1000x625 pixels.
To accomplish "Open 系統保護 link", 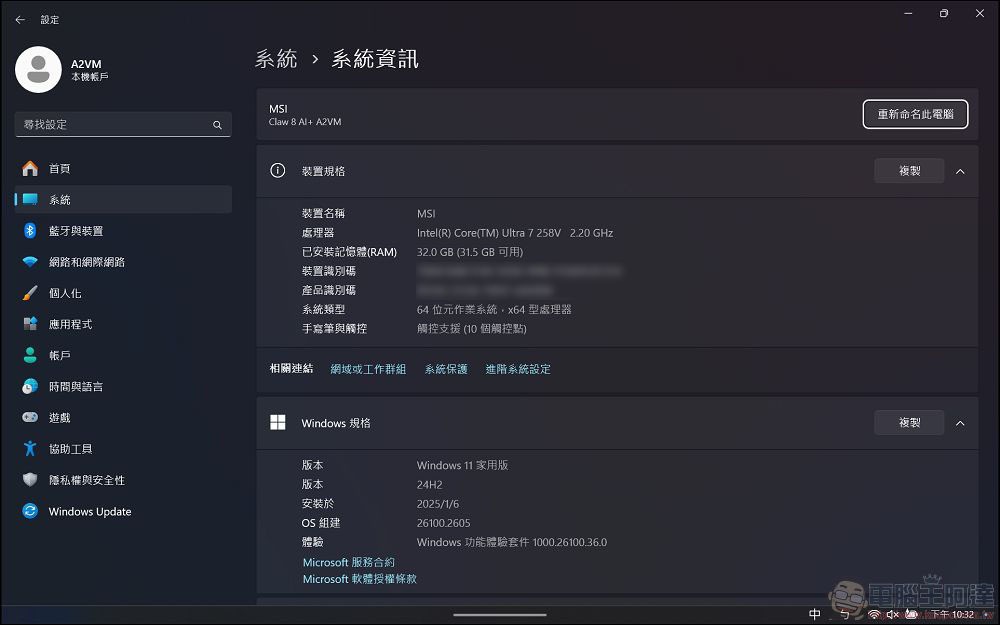I will click(446, 369).
